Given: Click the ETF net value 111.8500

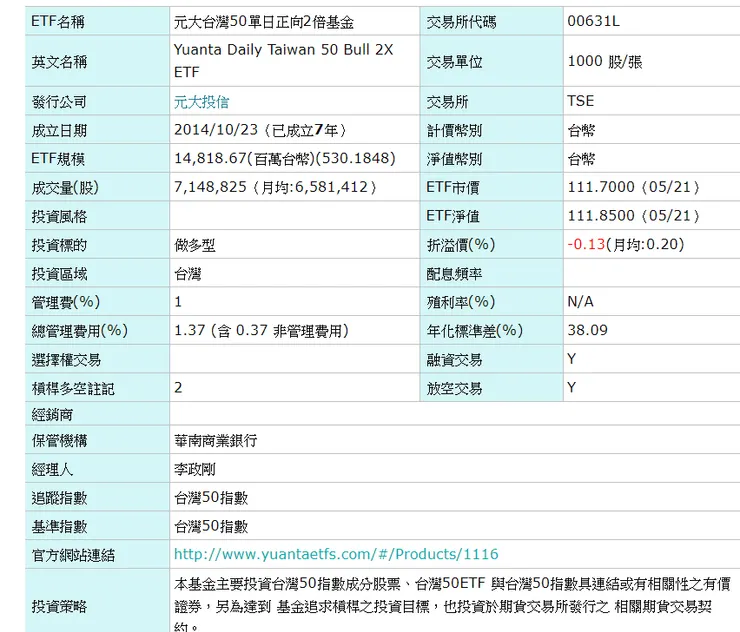Looking at the screenshot, I should tap(601, 216).
